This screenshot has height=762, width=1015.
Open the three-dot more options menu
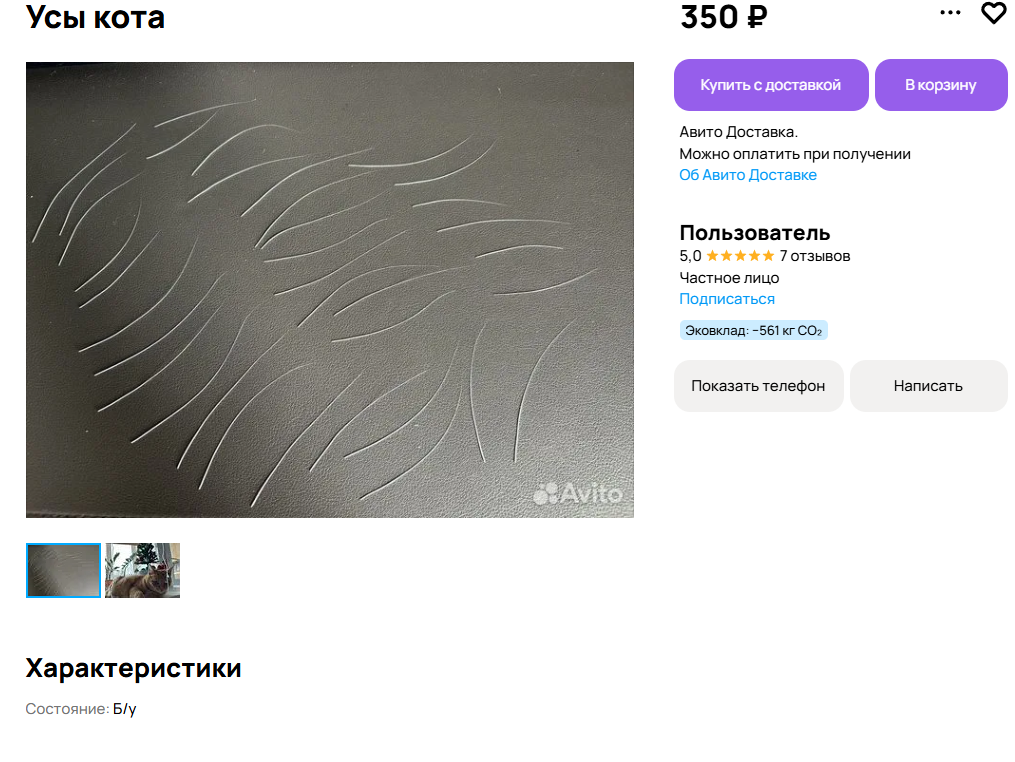point(950,12)
